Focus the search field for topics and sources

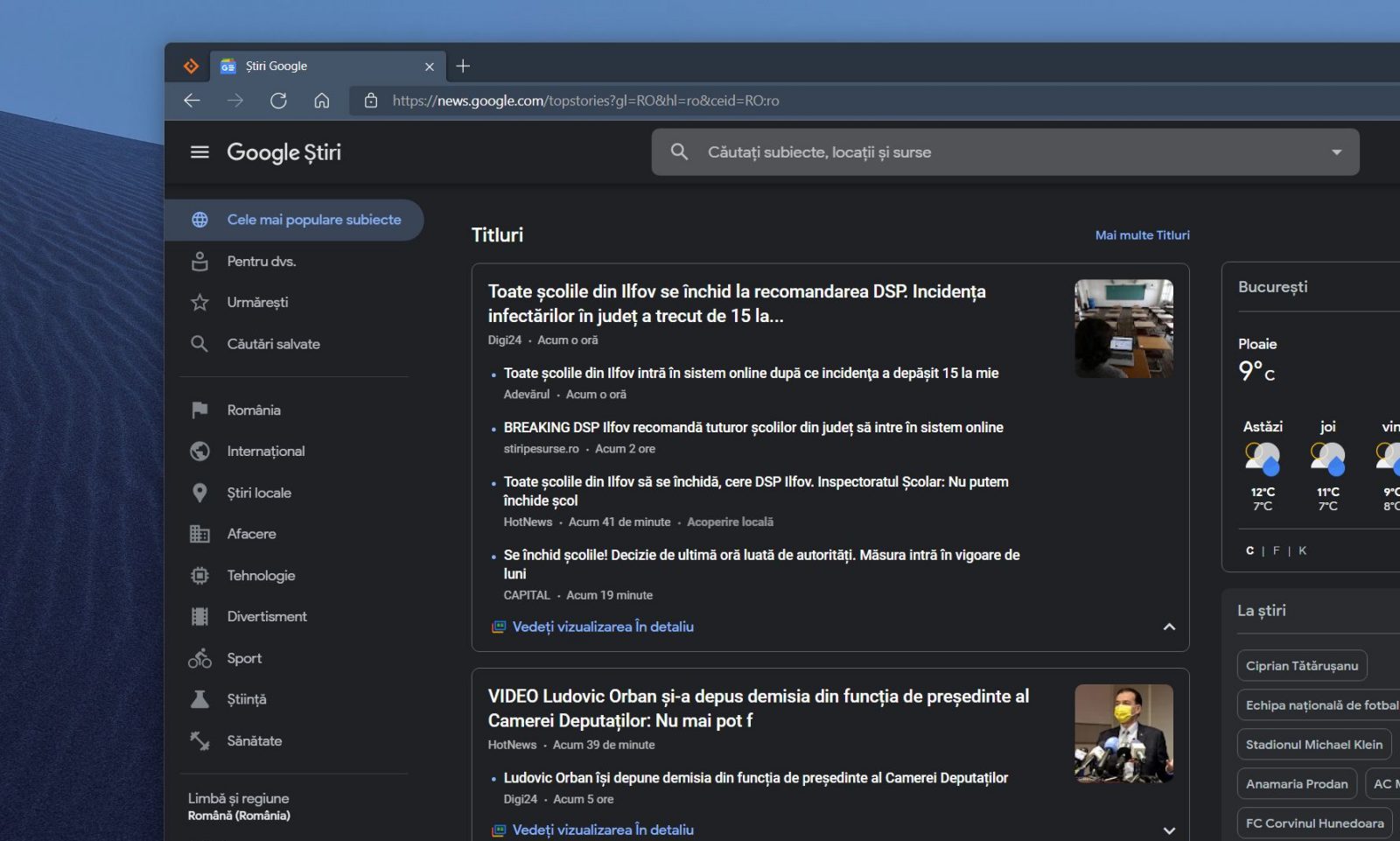[1004, 152]
